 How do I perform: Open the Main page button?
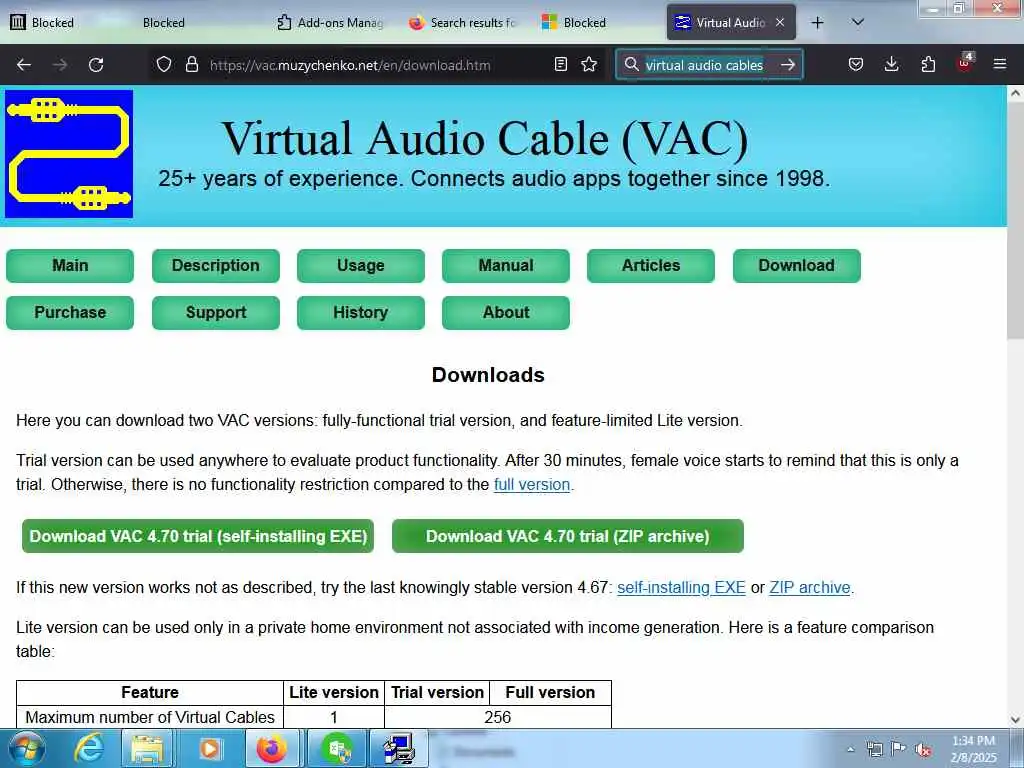(70, 266)
